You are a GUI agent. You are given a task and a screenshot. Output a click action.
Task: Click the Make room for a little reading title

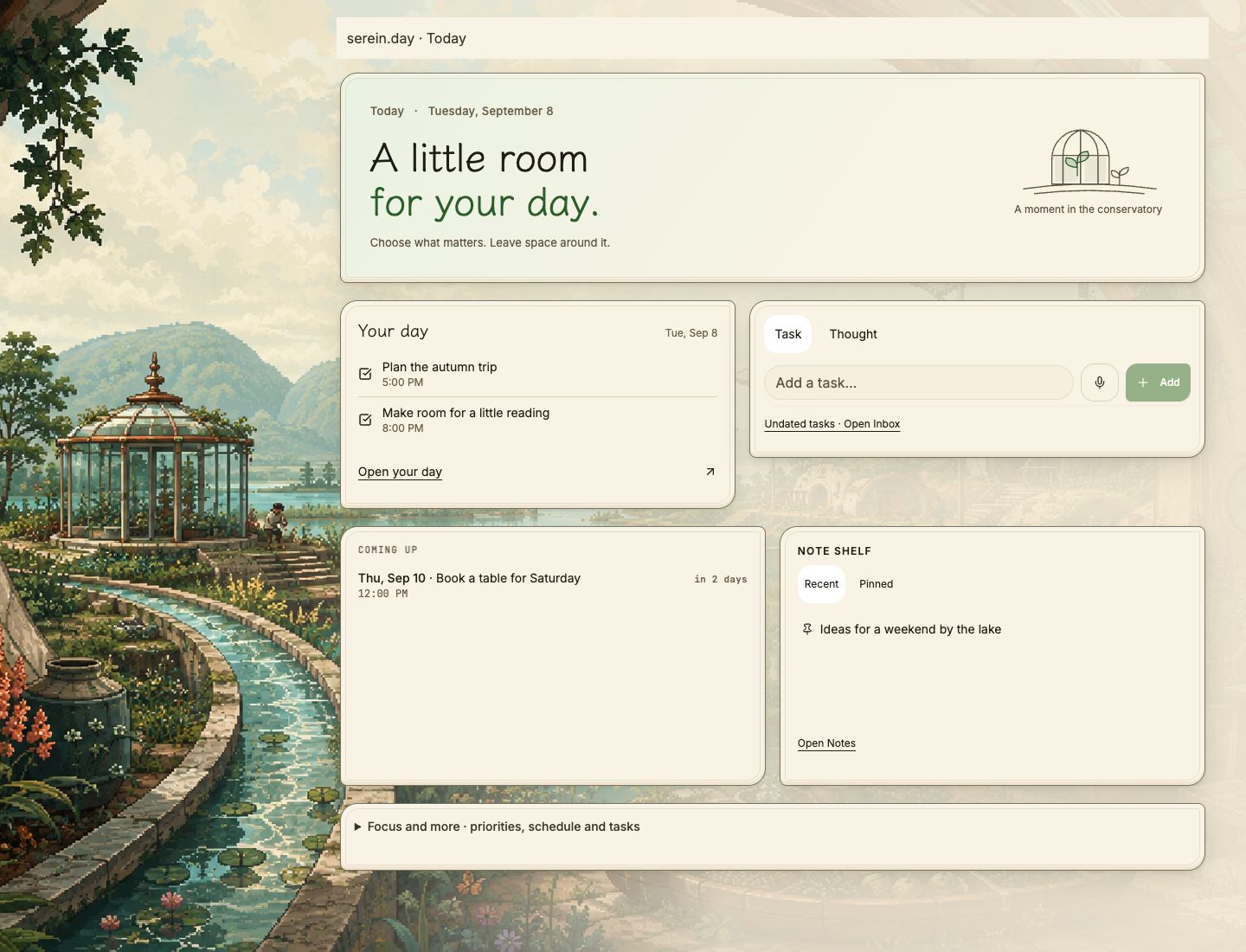(466, 413)
